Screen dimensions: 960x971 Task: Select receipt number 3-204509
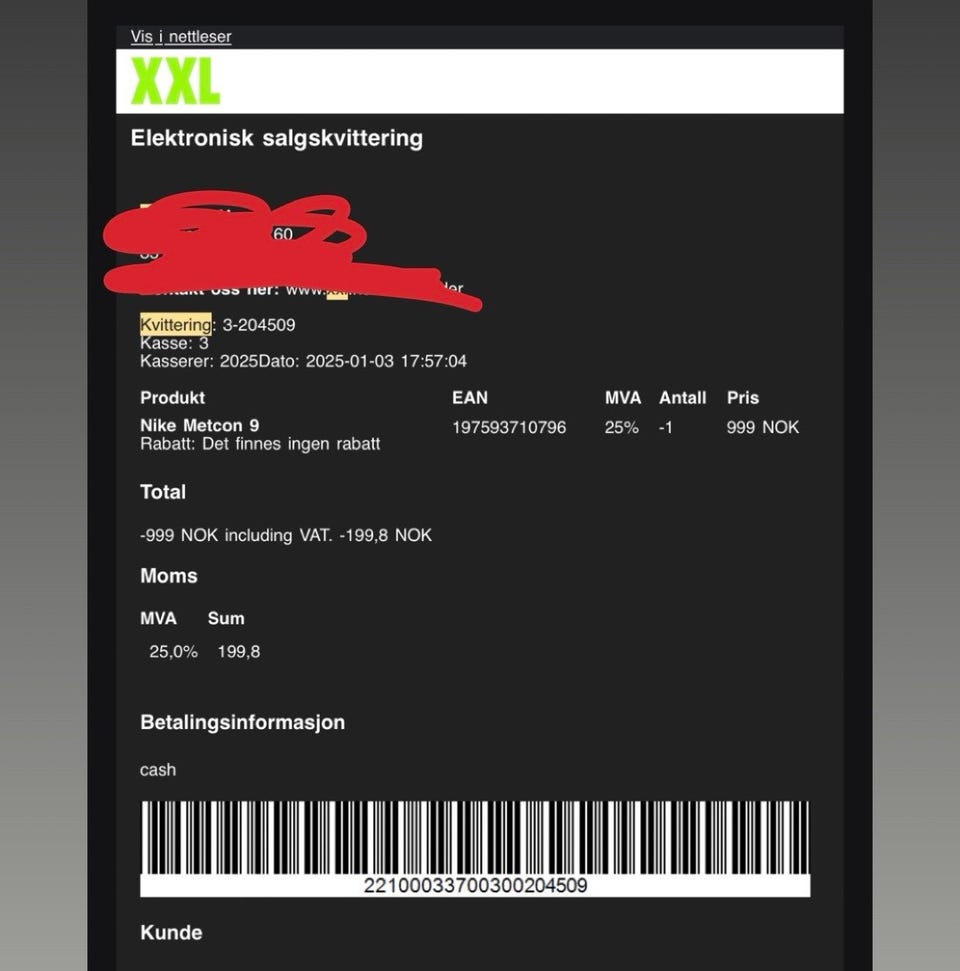259,324
